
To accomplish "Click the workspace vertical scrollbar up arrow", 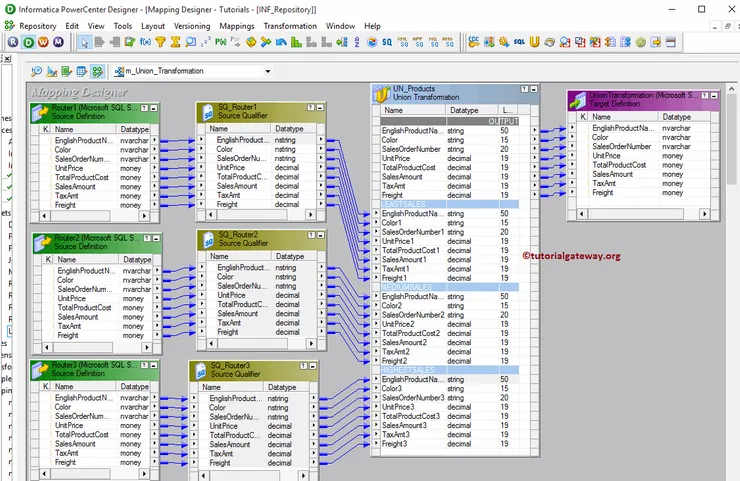I will (732, 89).
